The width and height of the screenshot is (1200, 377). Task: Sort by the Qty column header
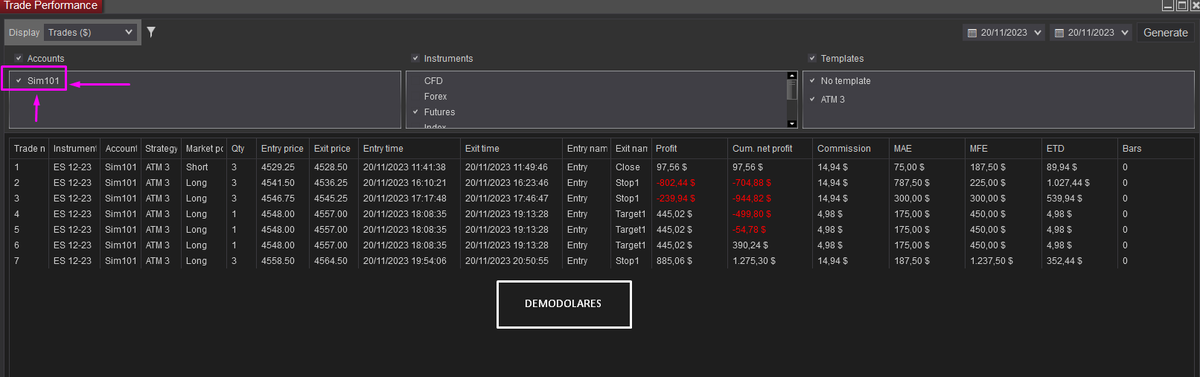[x=242, y=148]
